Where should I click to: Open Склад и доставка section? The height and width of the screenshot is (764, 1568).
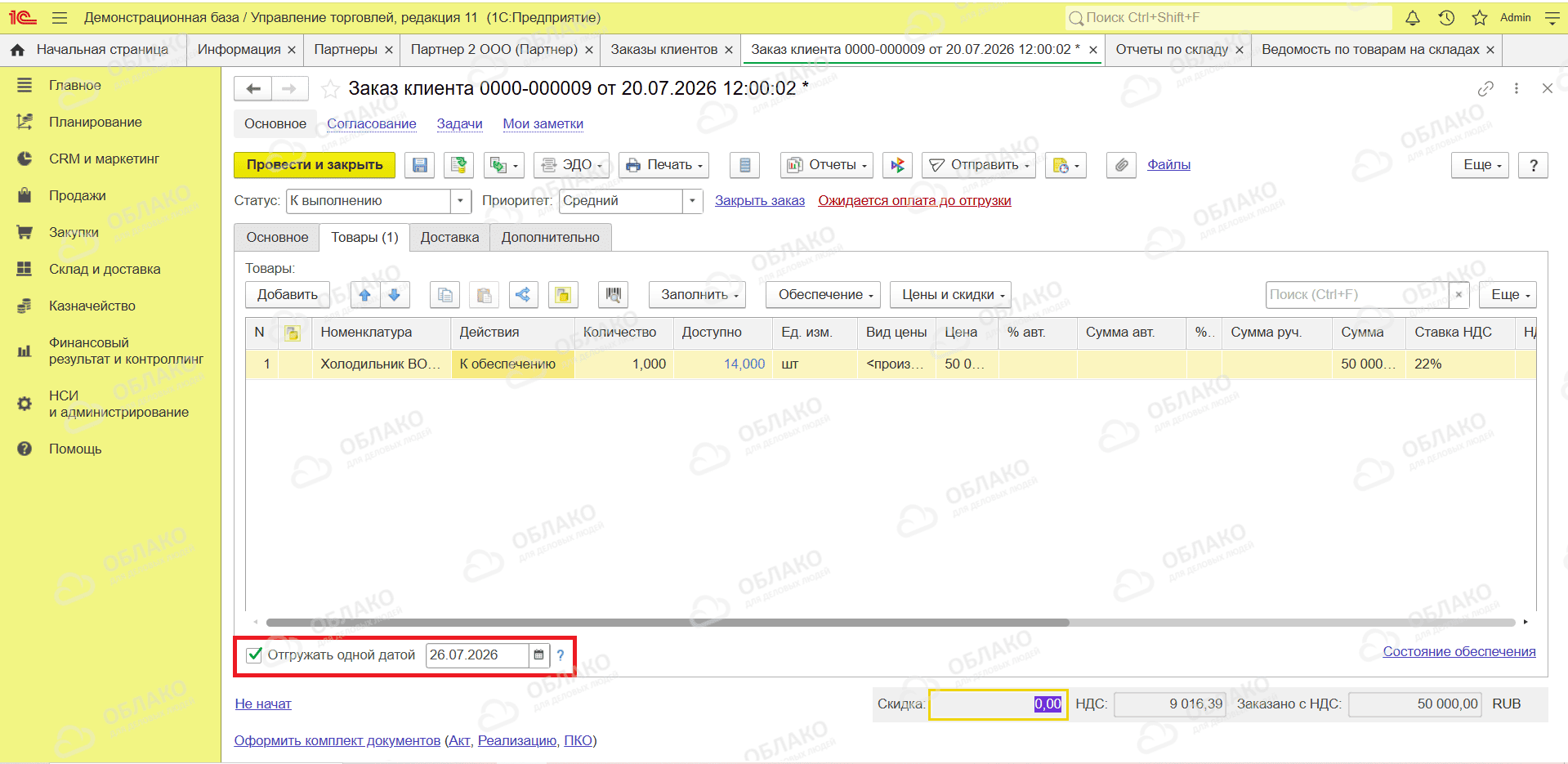105,269
